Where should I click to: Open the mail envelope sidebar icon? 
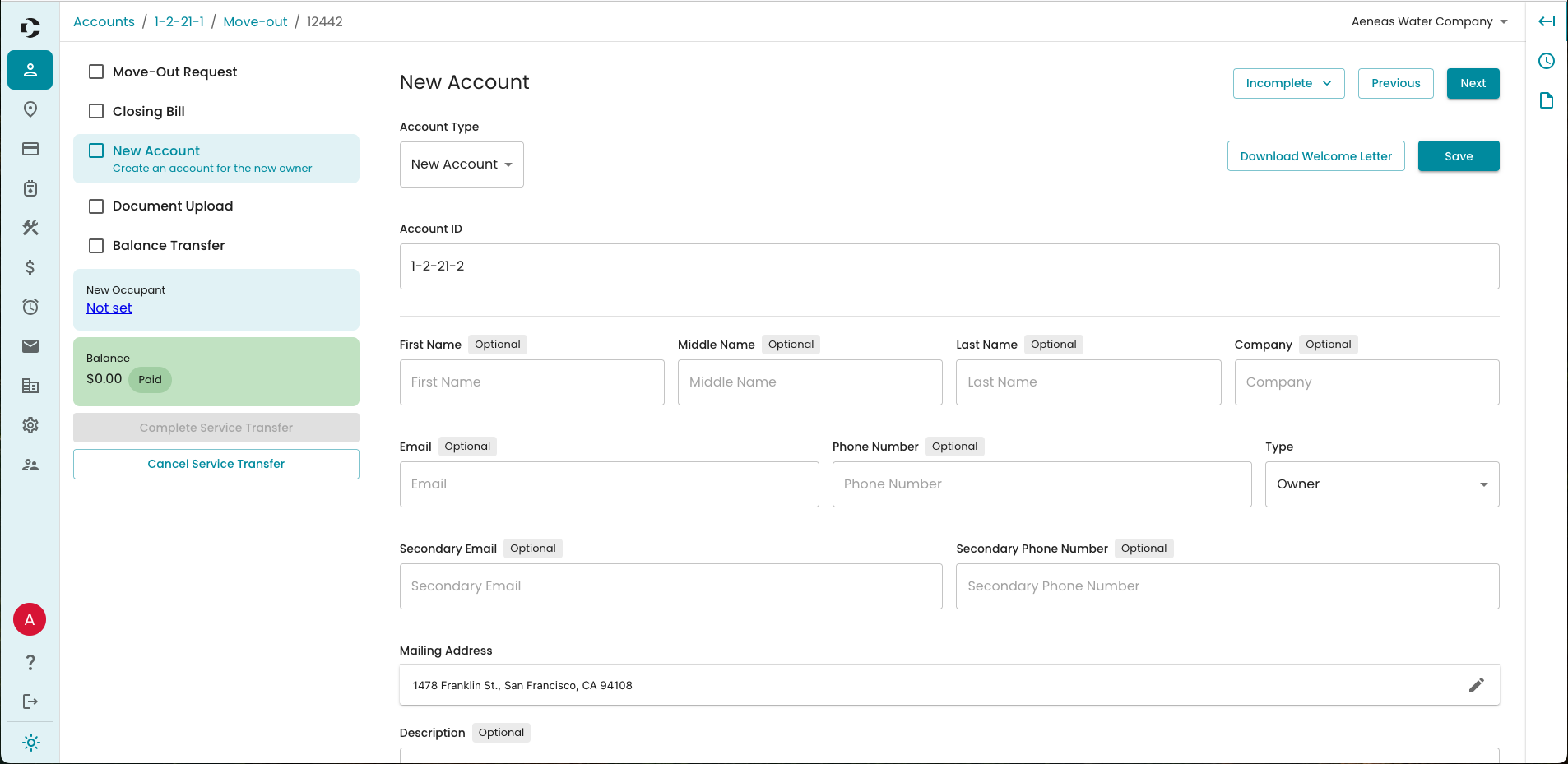[x=30, y=346]
